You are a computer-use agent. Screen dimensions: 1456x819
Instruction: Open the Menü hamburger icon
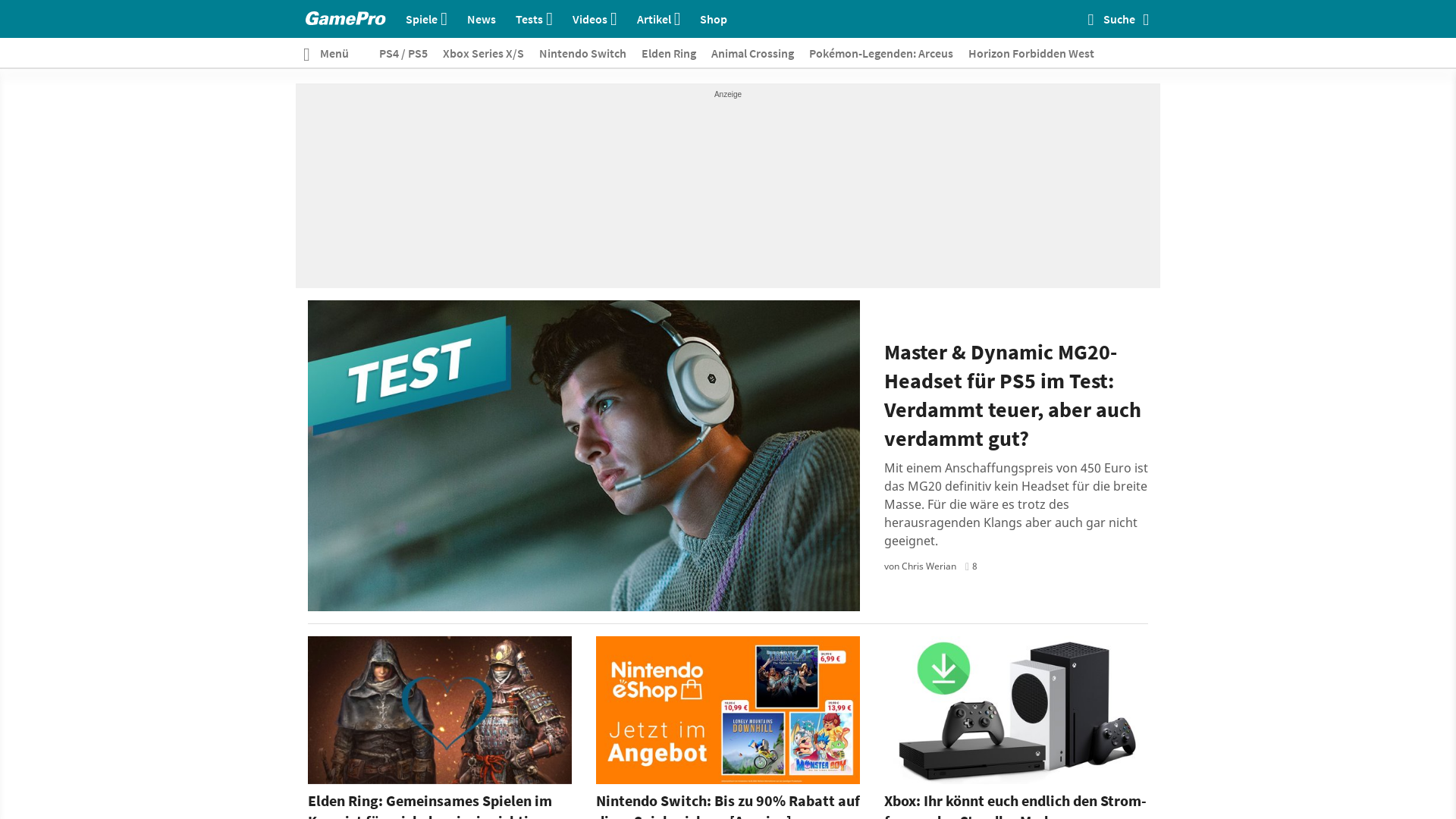tap(306, 55)
